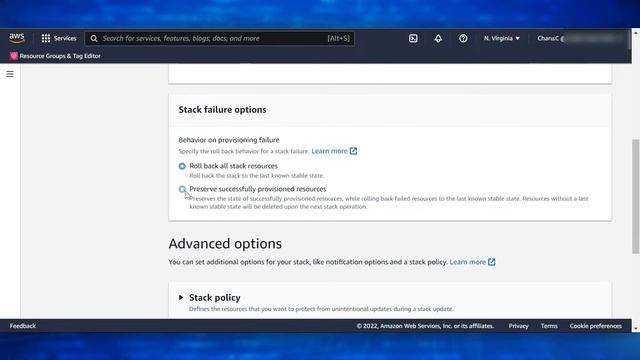Click external link icon beside Advanced options Learn more

pyautogui.click(x=491, y=262)
